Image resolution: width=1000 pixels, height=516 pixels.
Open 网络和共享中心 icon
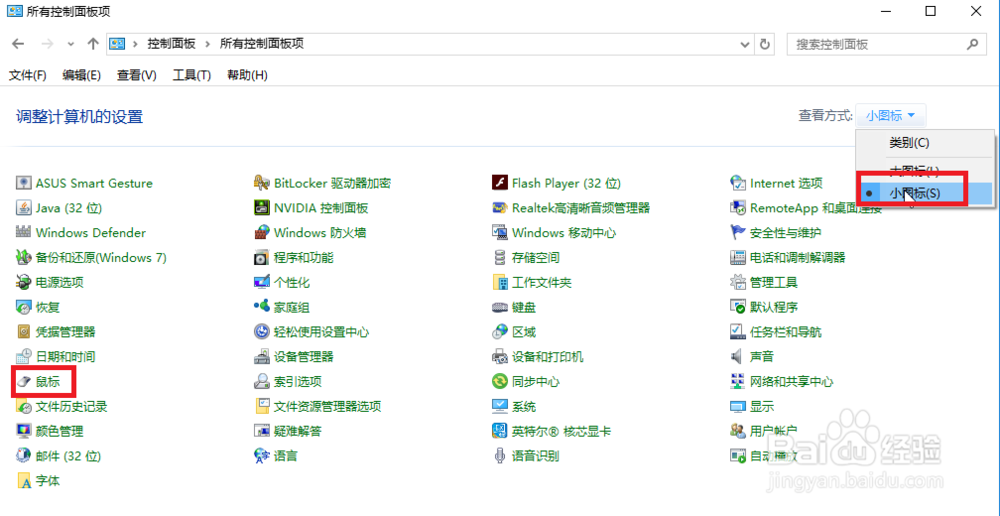(x=738, y=381)
